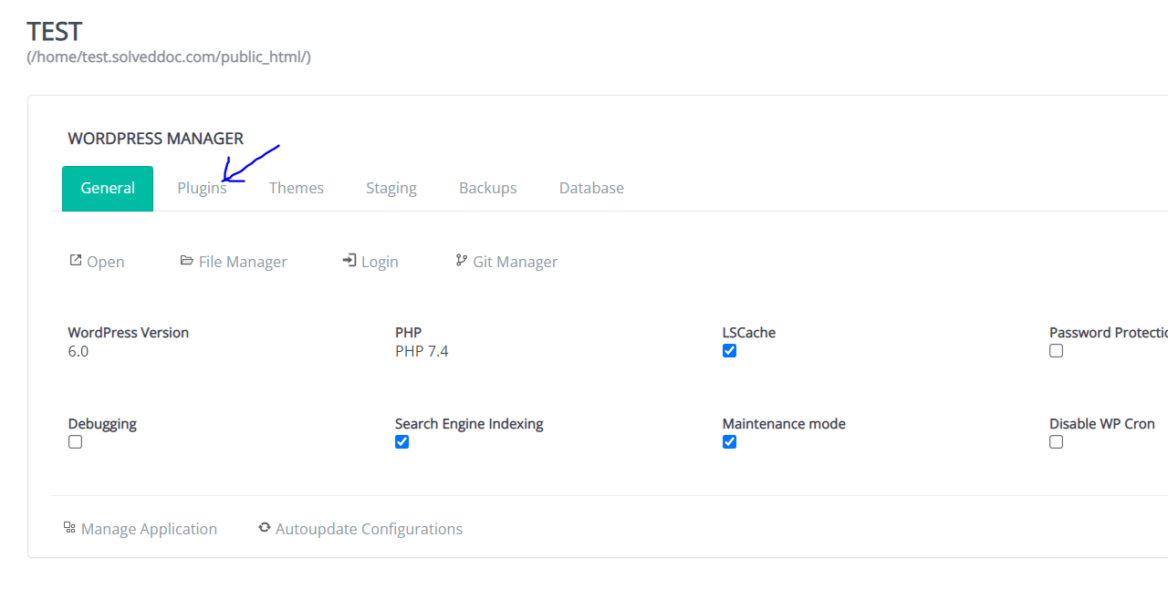
Task: Select the Staging tab
Action: click(391, 187)
